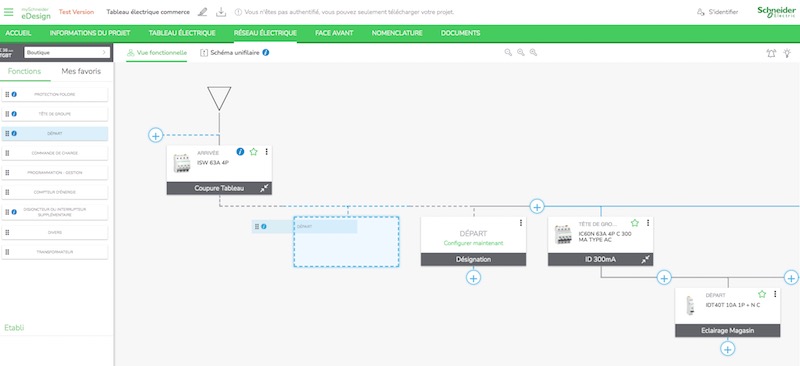Click the mySchneider eDesign logo
Image resolution: width=800 pixels, height=366 pixels.
tap(36, 12)
